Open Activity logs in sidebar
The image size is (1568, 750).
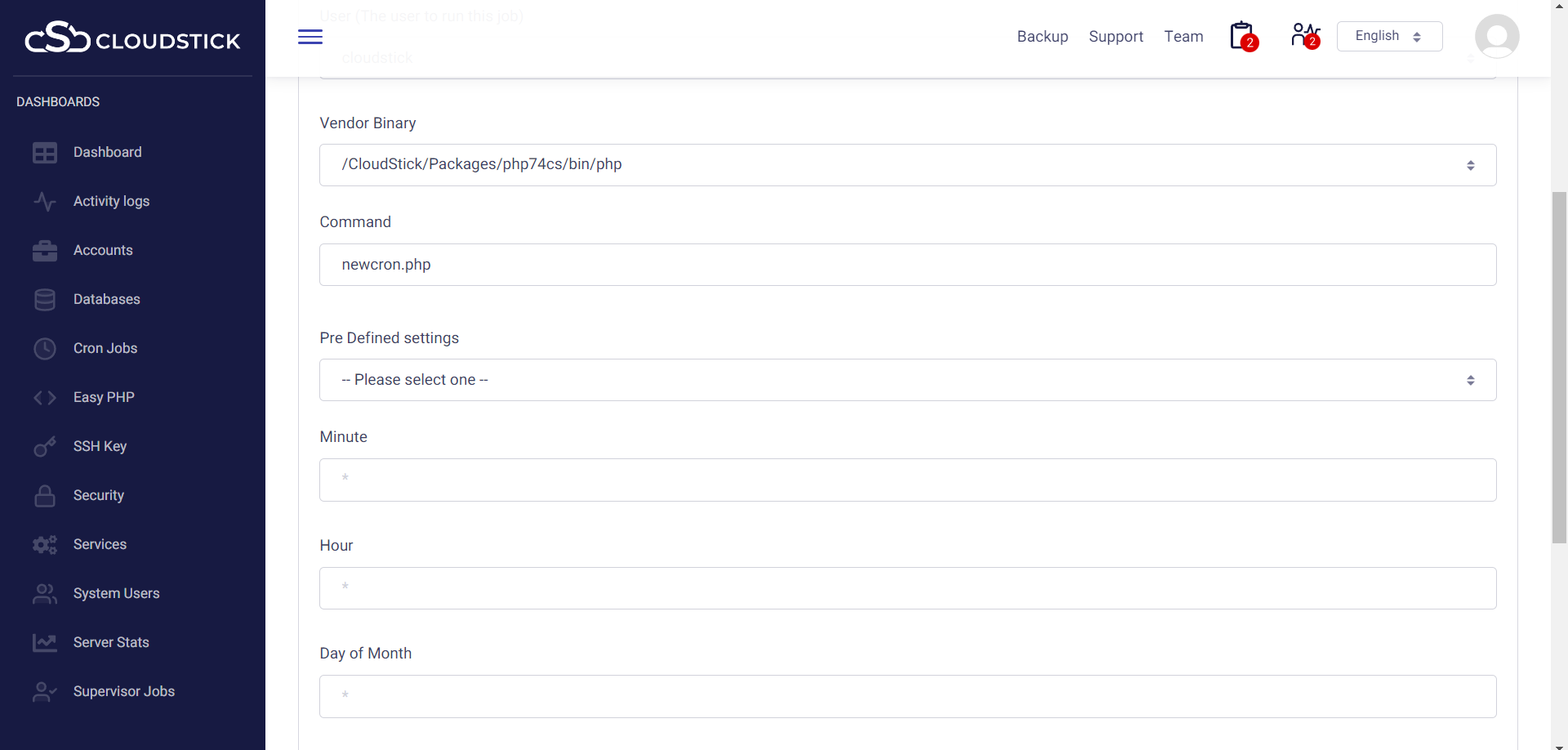pos(111,201)
